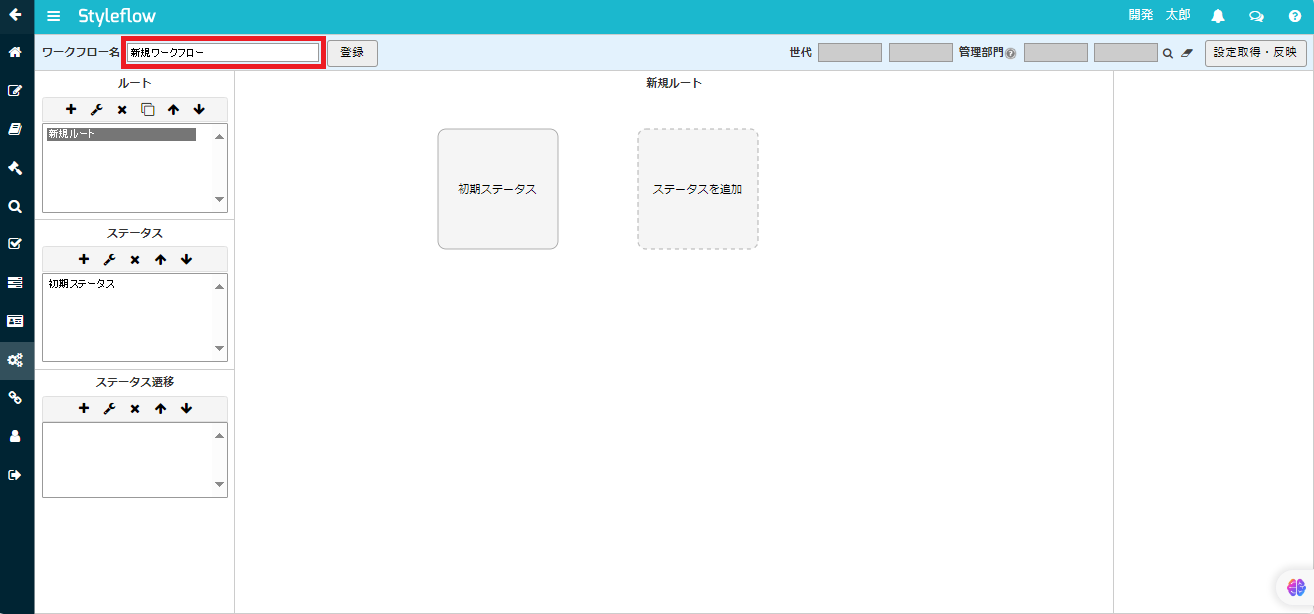Go to the home icon in sidebar
The height and width of the screenshot is (614, 1314).
(15, 52)
